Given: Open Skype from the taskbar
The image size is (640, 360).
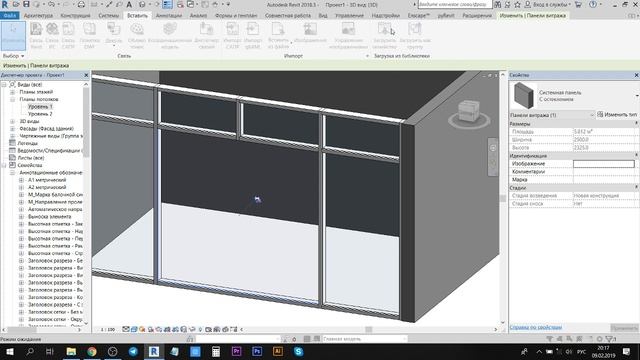Looking at the screenshot, I should pyautogui.click(x=298, y=351).
